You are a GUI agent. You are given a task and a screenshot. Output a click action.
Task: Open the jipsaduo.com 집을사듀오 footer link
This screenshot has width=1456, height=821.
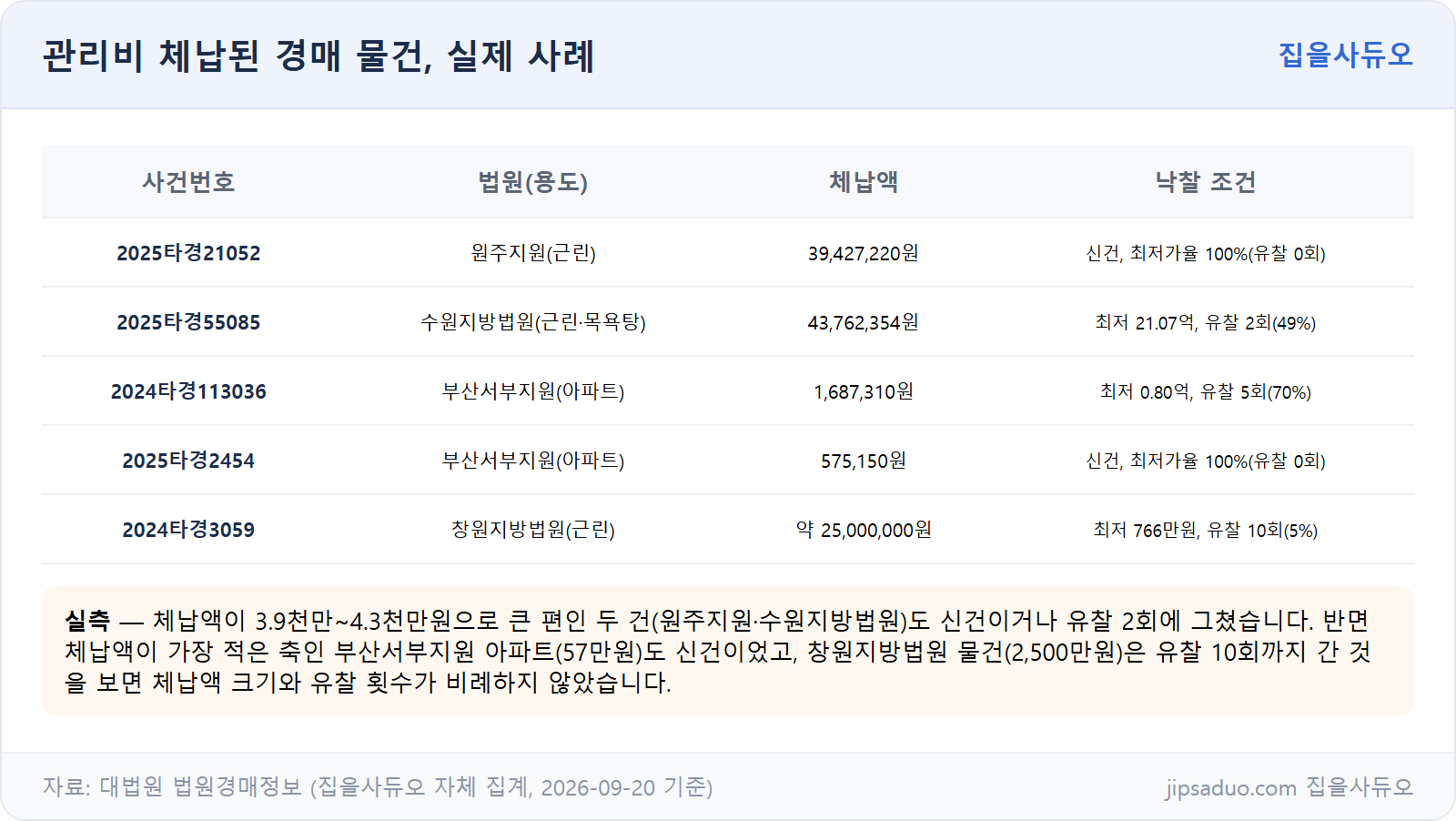(x=1289, y=787)
